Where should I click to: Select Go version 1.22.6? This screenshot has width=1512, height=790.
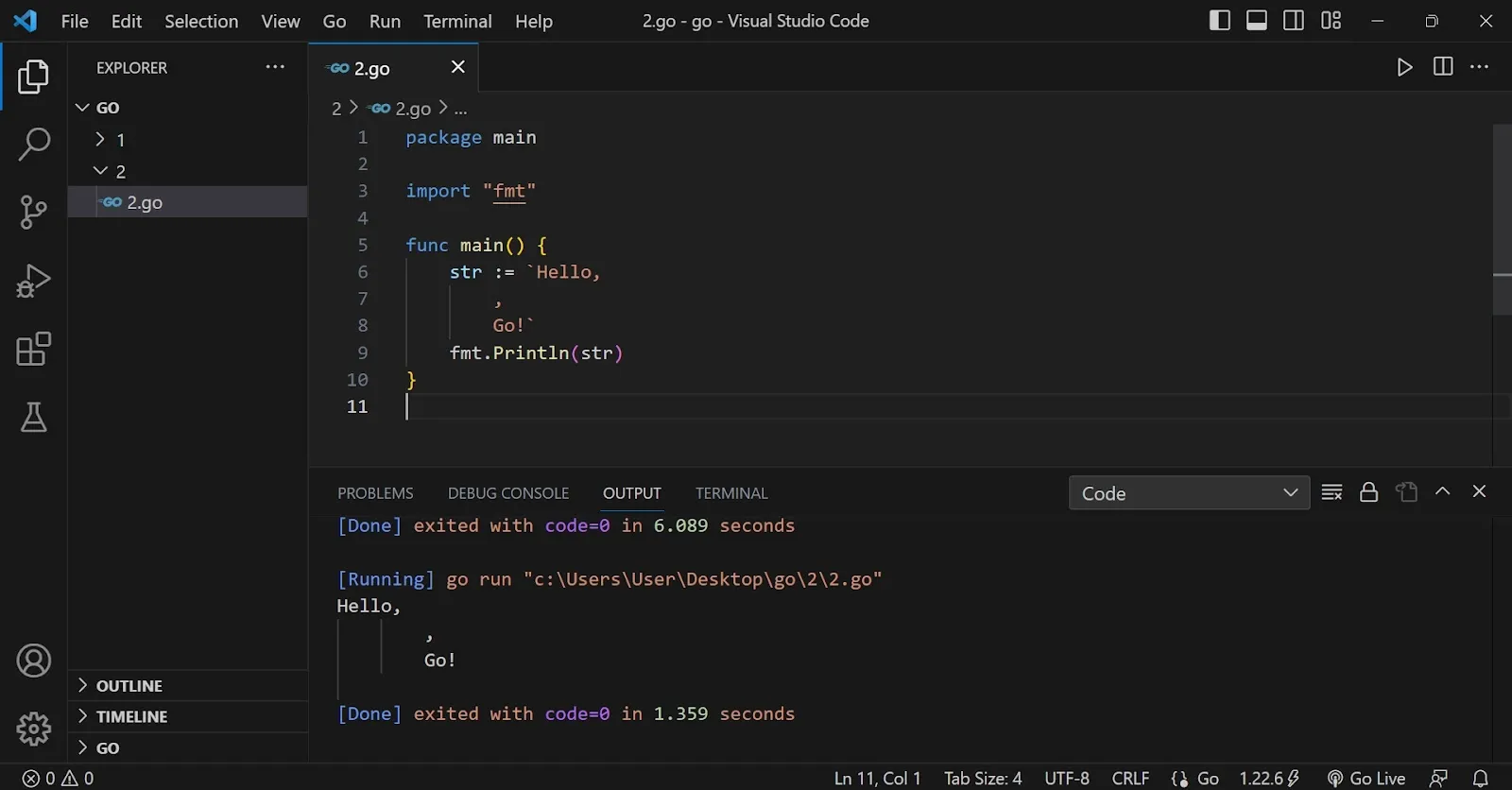(x=1269, y=779)
